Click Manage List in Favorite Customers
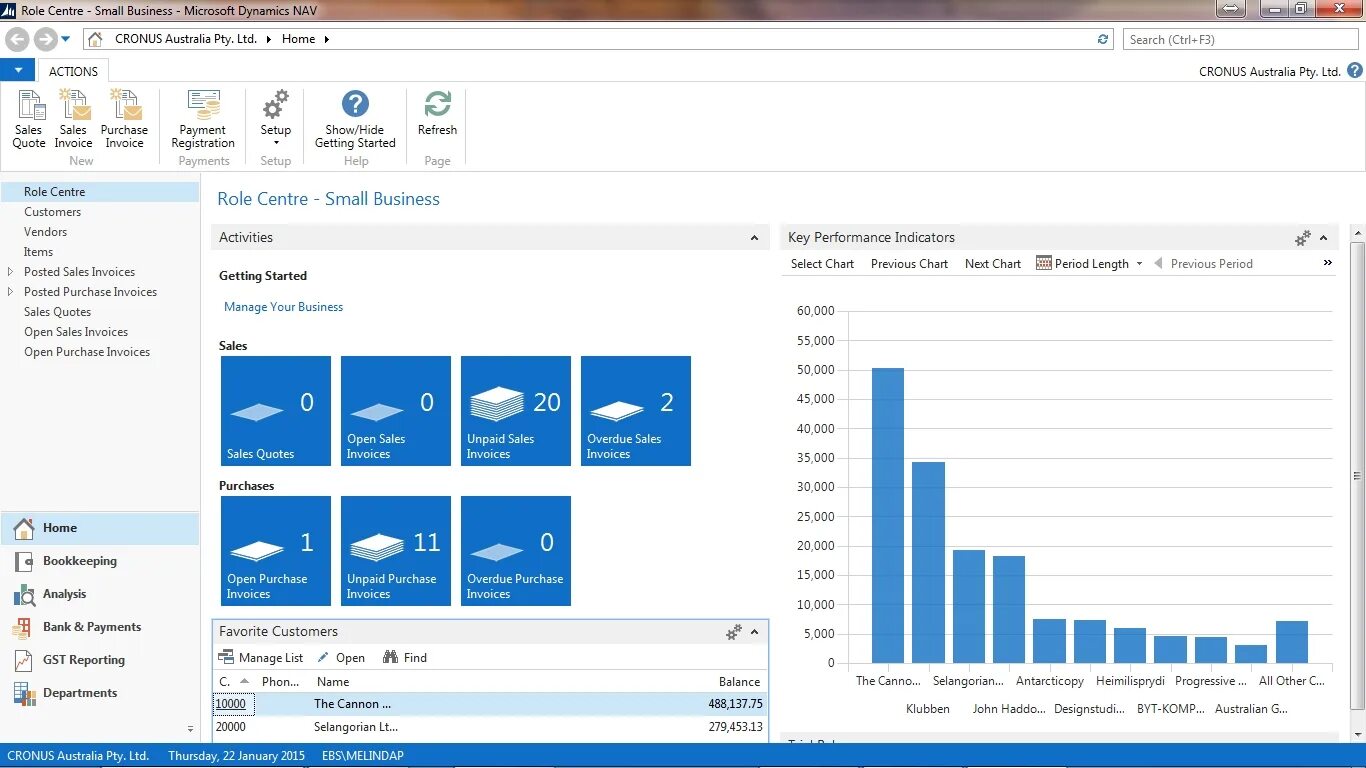1366x768 pixels. pos(260,658)
